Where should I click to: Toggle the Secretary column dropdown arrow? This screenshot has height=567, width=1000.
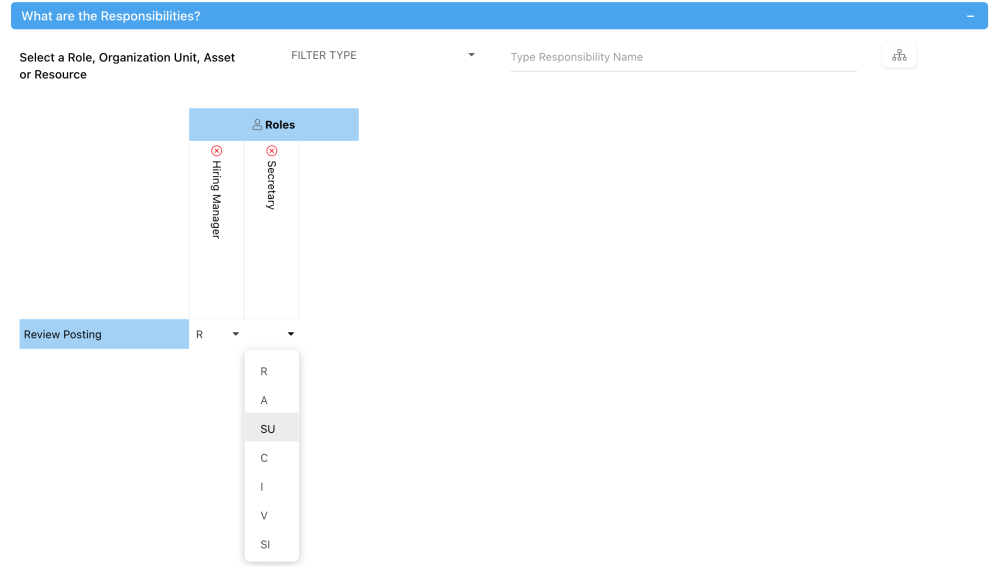coord(290,334)
